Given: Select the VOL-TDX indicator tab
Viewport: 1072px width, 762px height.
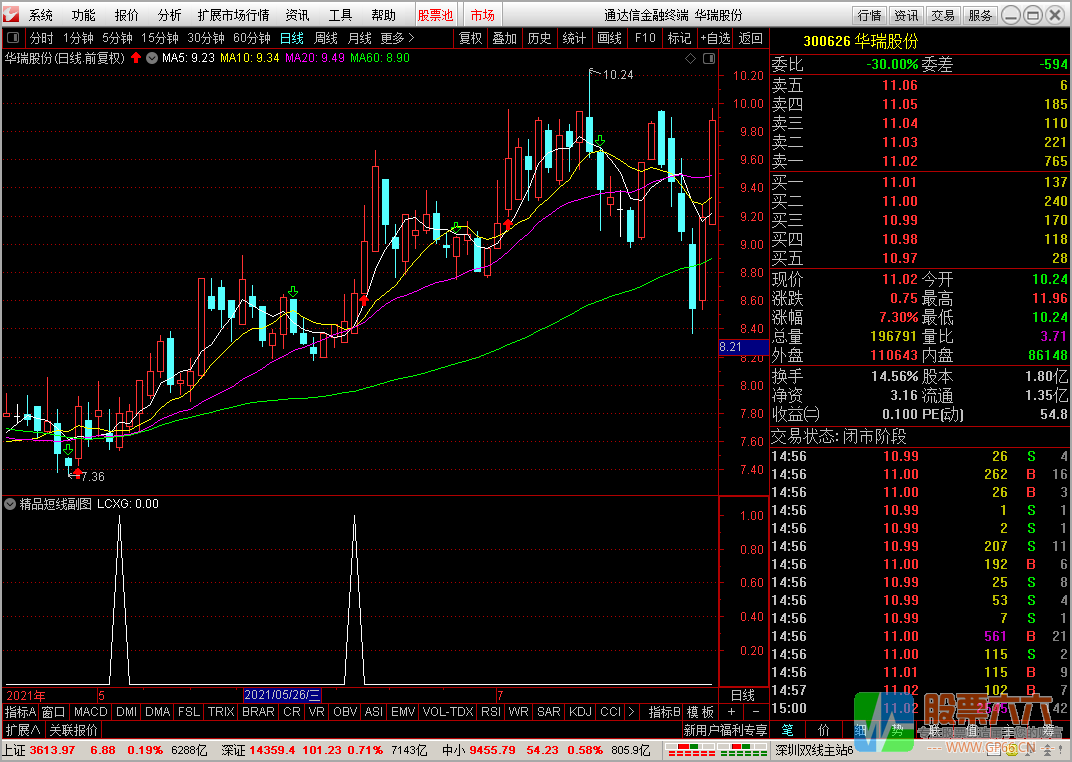Looking at the screenshot, I should pos(448,712).
